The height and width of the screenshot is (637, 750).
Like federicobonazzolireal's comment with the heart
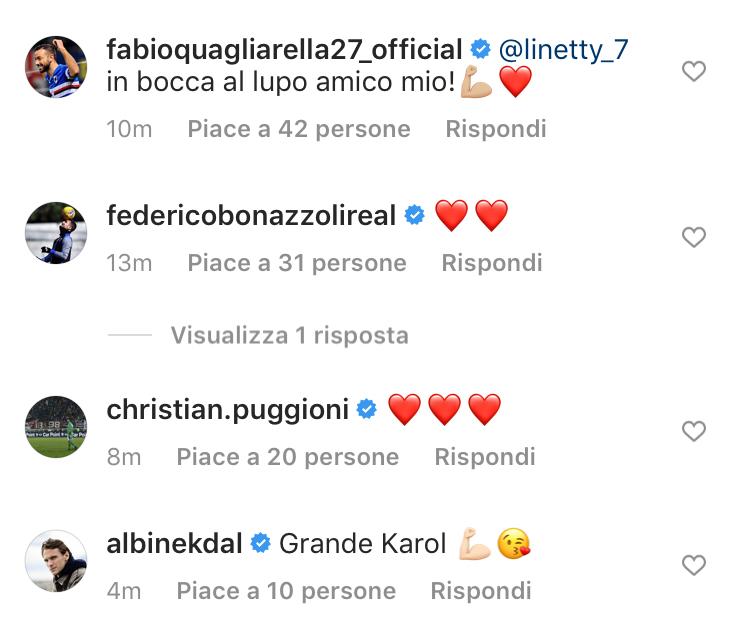(693, 237)
